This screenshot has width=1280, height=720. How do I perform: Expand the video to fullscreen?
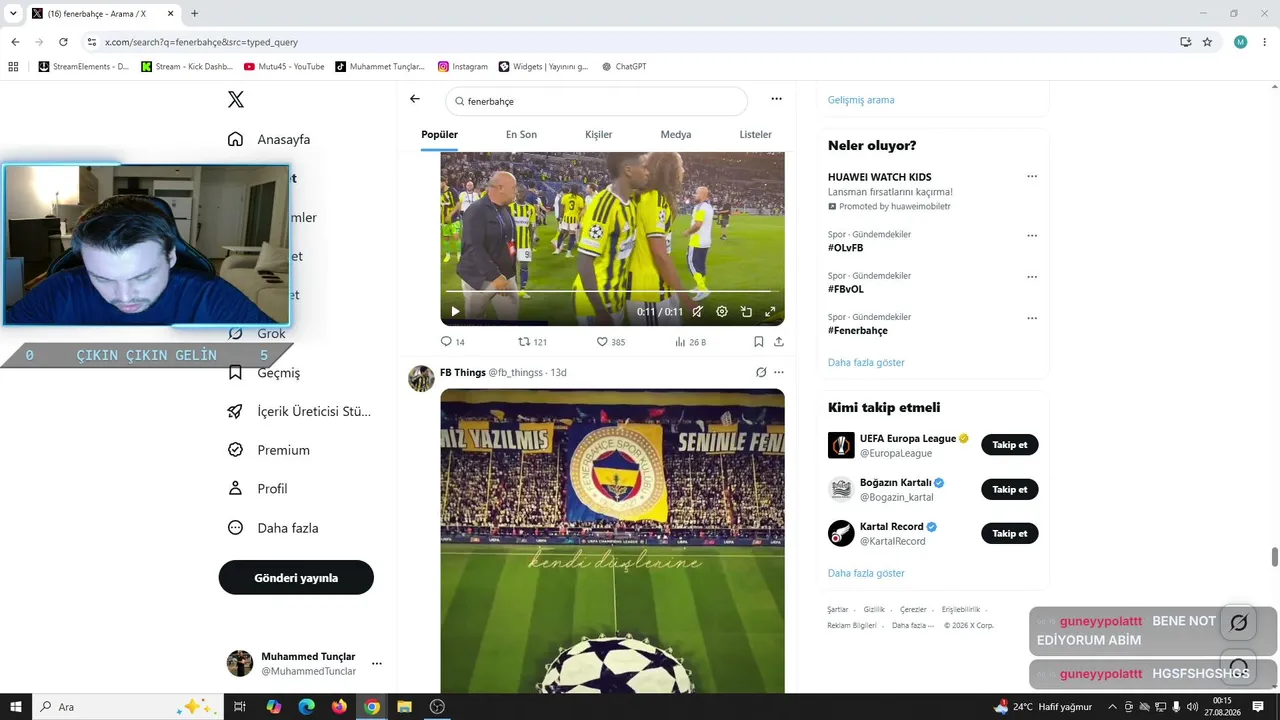tap(770, 312)
